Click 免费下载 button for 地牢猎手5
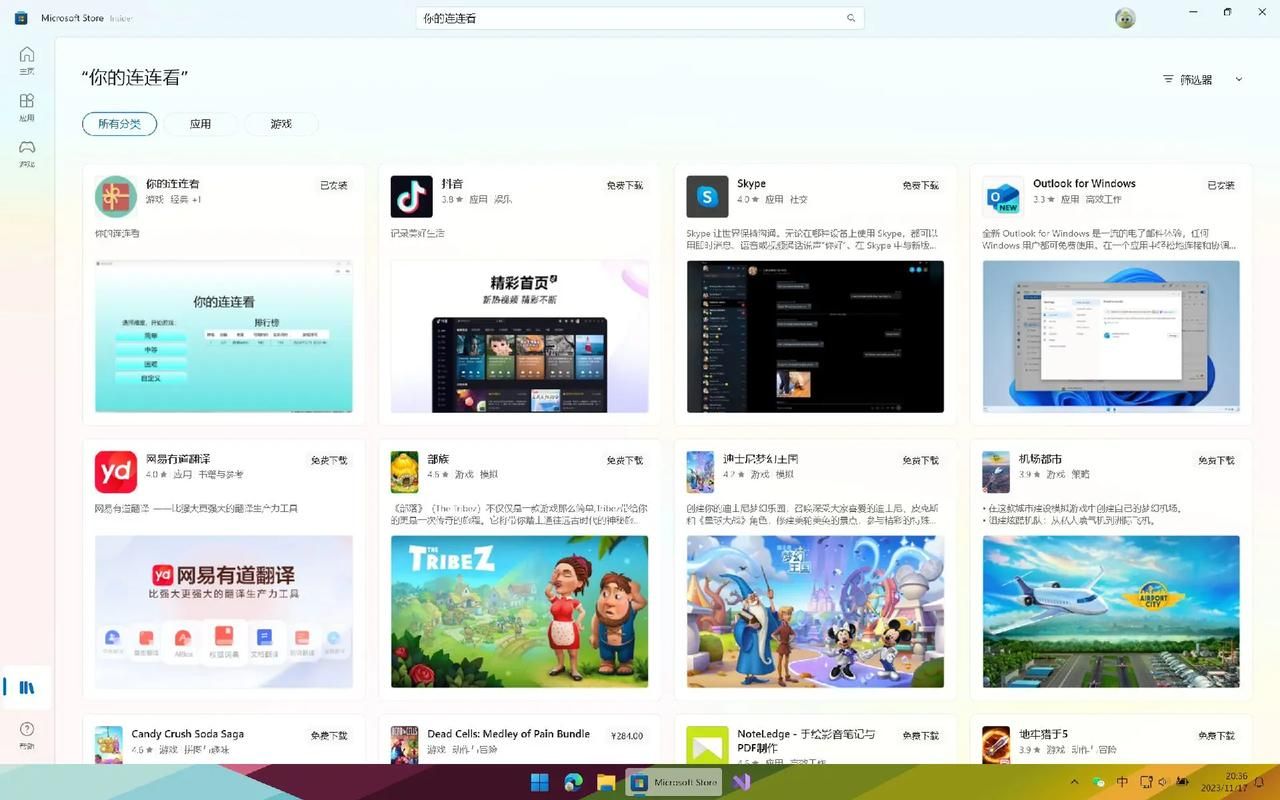This screenshot has height=800, width=1280. click(x=1217, y=736)
